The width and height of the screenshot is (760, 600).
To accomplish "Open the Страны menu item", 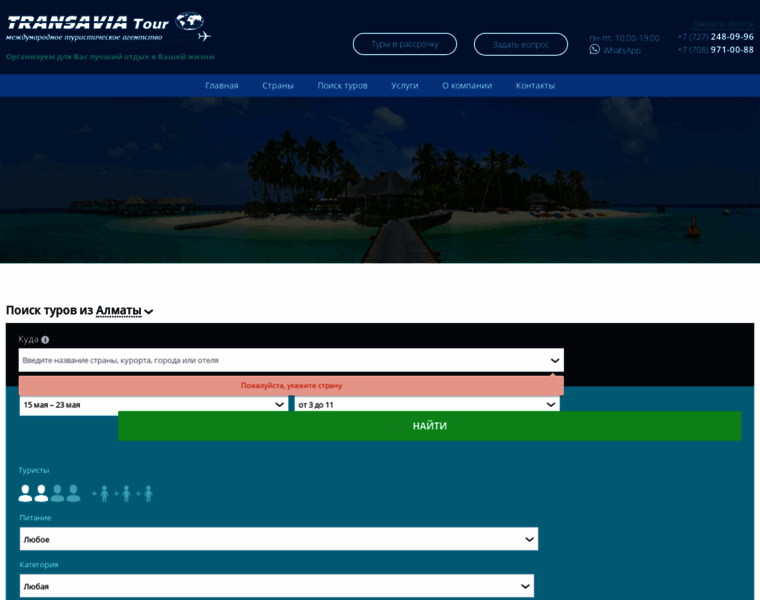I will pyautogui.click(x=278, y=85).
